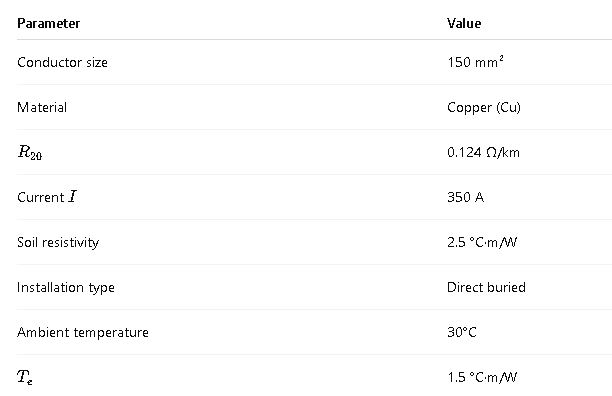Click the 150 mm² value
This screenshot has height=396, width=612.
tap(475, 62)
